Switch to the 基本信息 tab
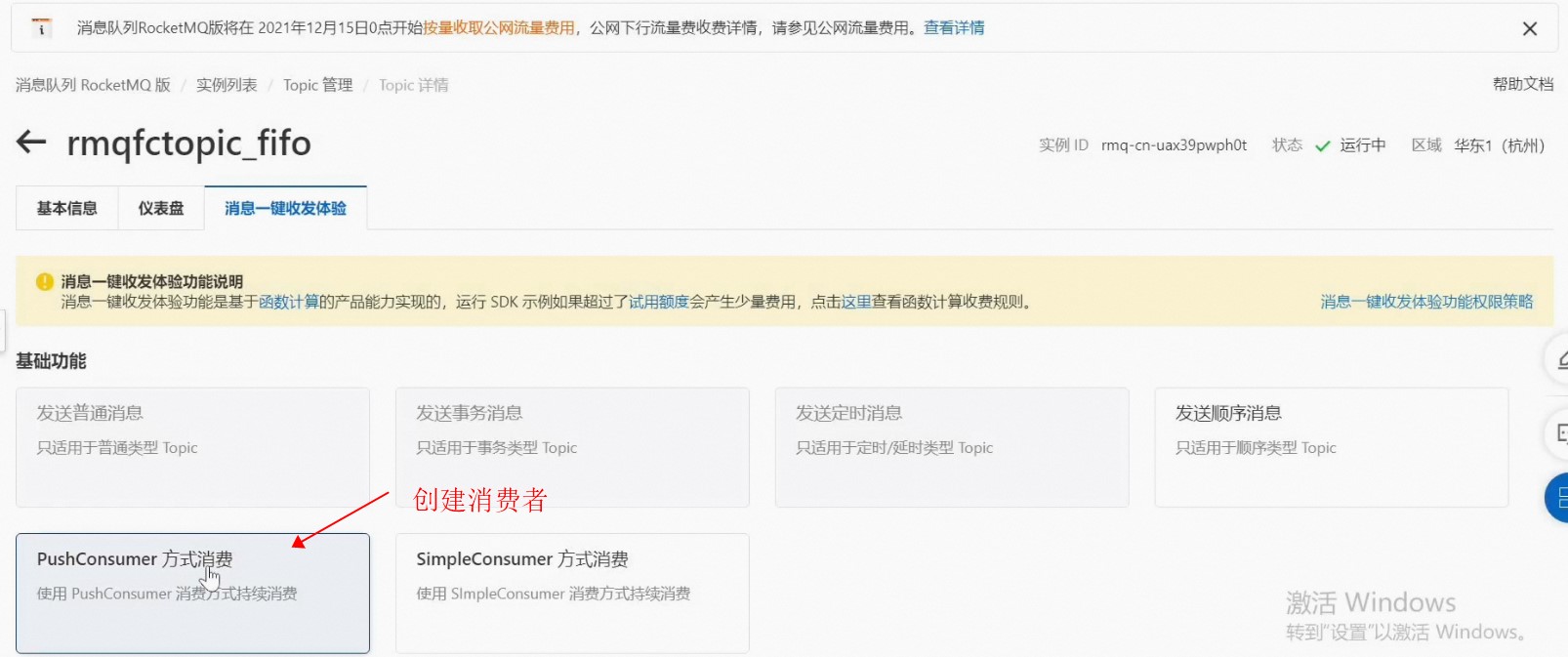 67,208
